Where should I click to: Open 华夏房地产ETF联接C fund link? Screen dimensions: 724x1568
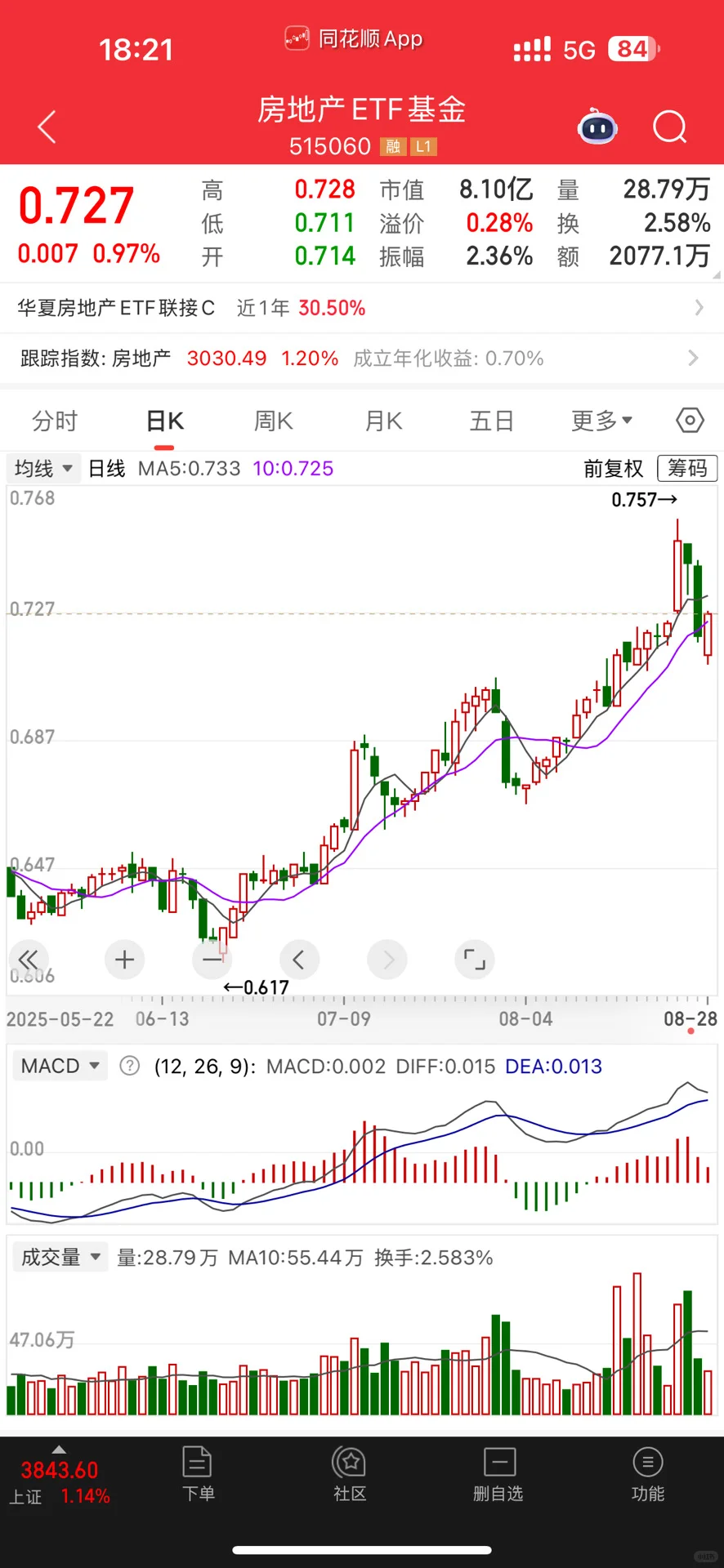click(116, 308)
